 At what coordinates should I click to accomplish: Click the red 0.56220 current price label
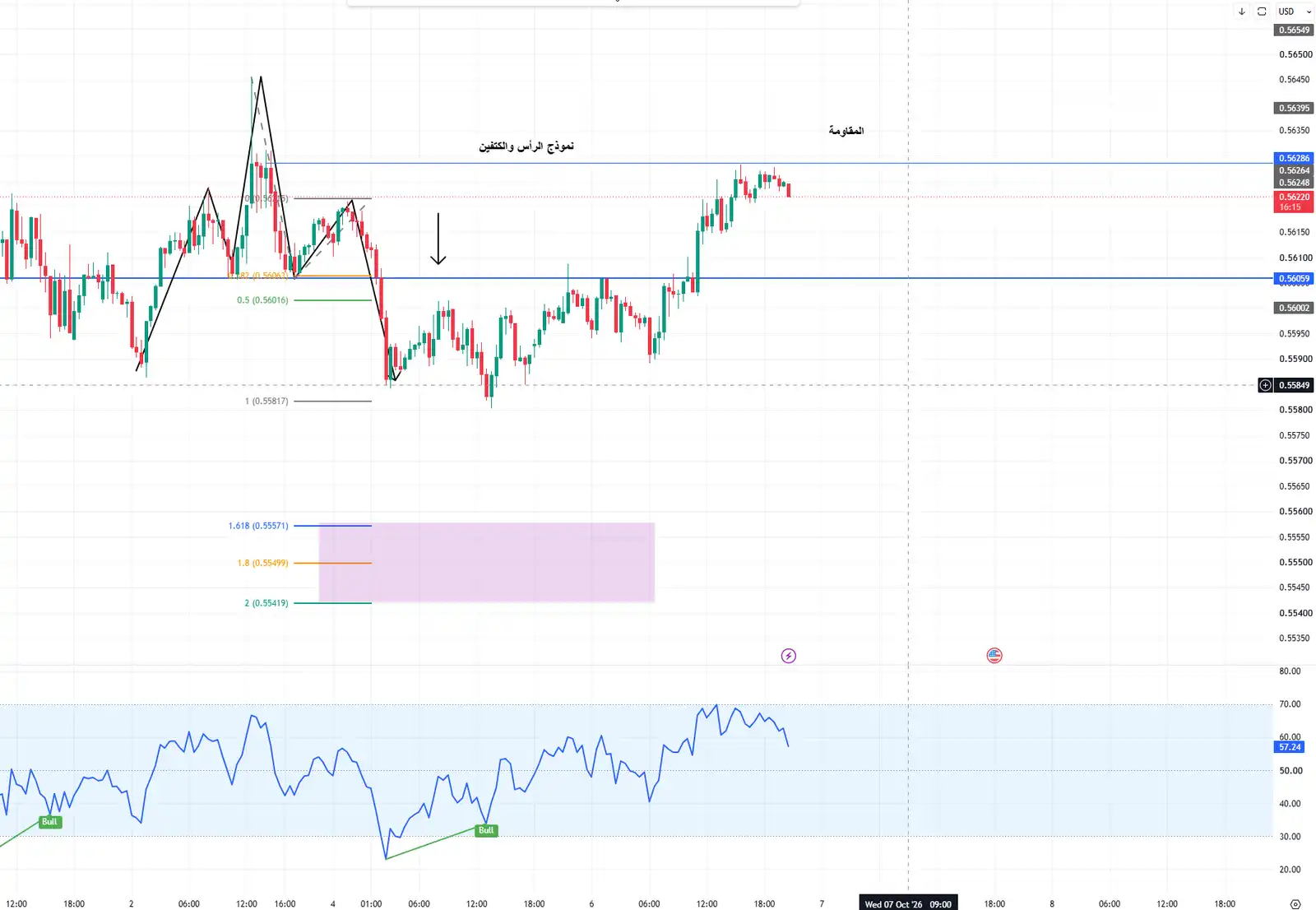point(1294,202)
